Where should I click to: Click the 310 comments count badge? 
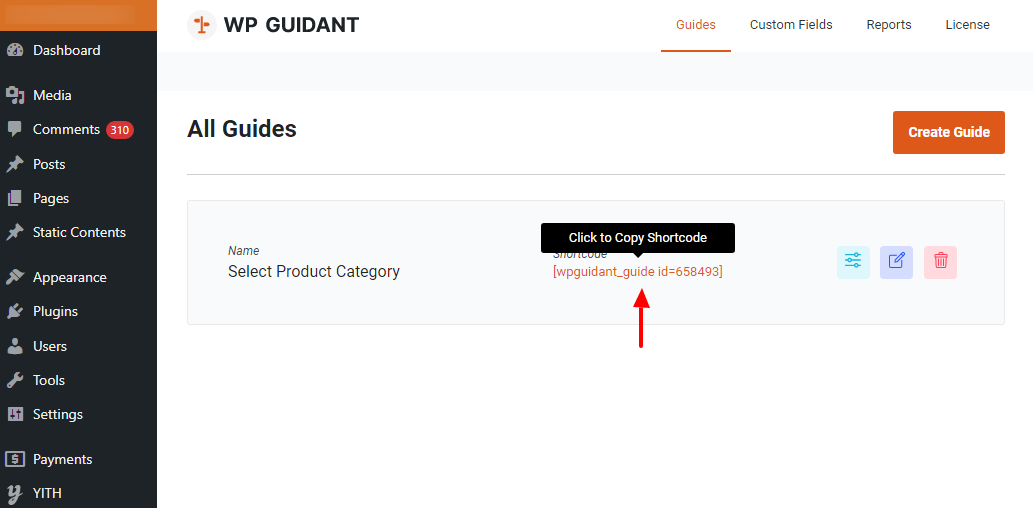[120, 130]
